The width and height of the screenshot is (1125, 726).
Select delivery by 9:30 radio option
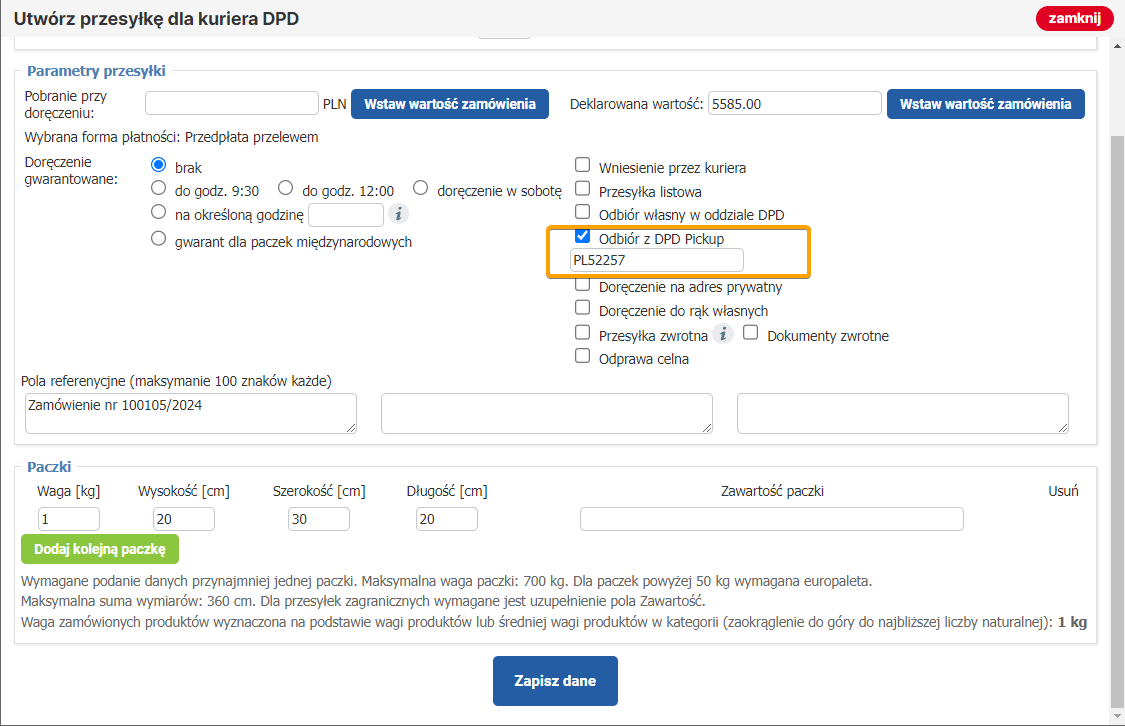click(158, 189)
